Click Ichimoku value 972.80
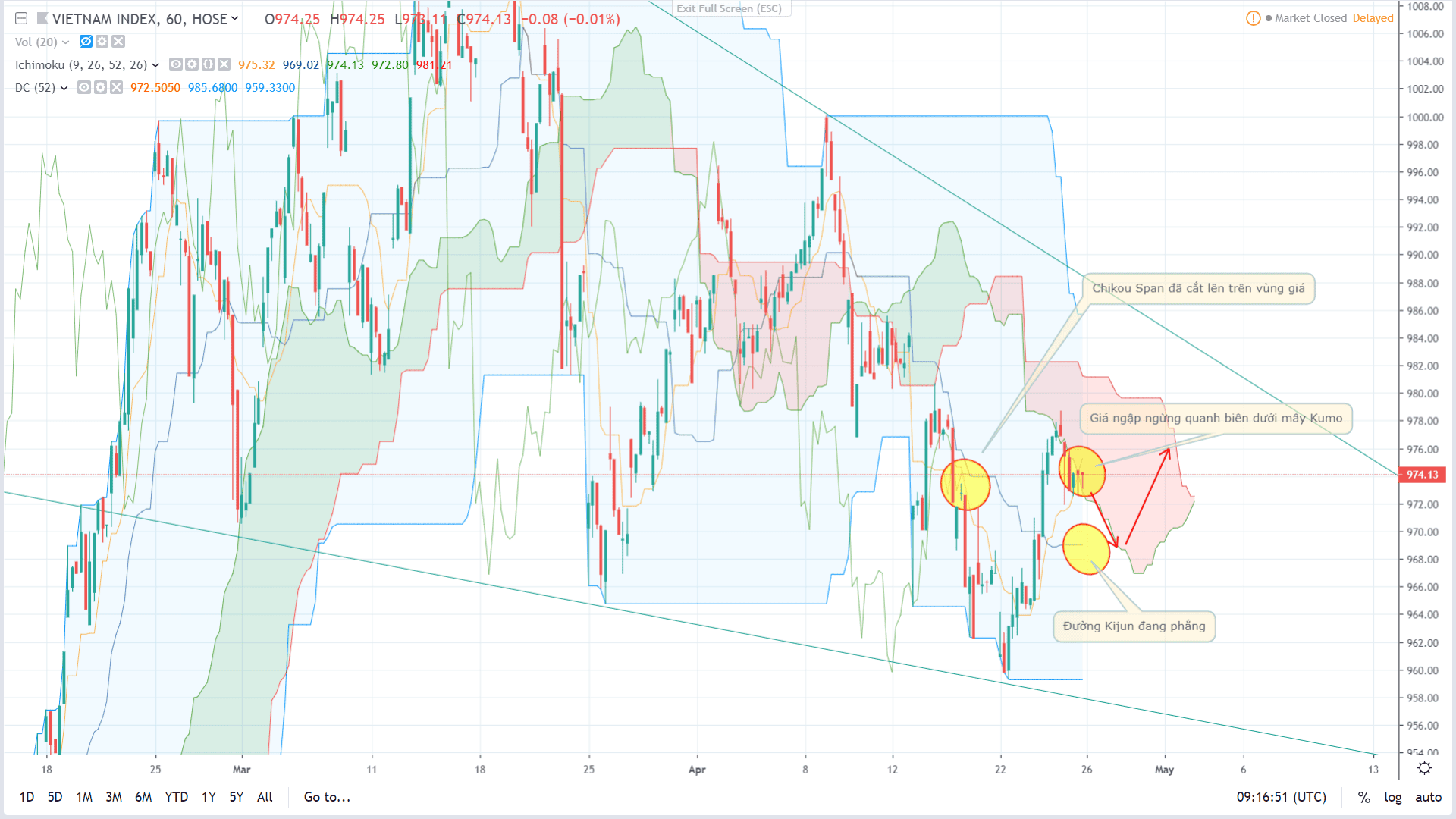1456x819 pixels. [x=390, y=65]
